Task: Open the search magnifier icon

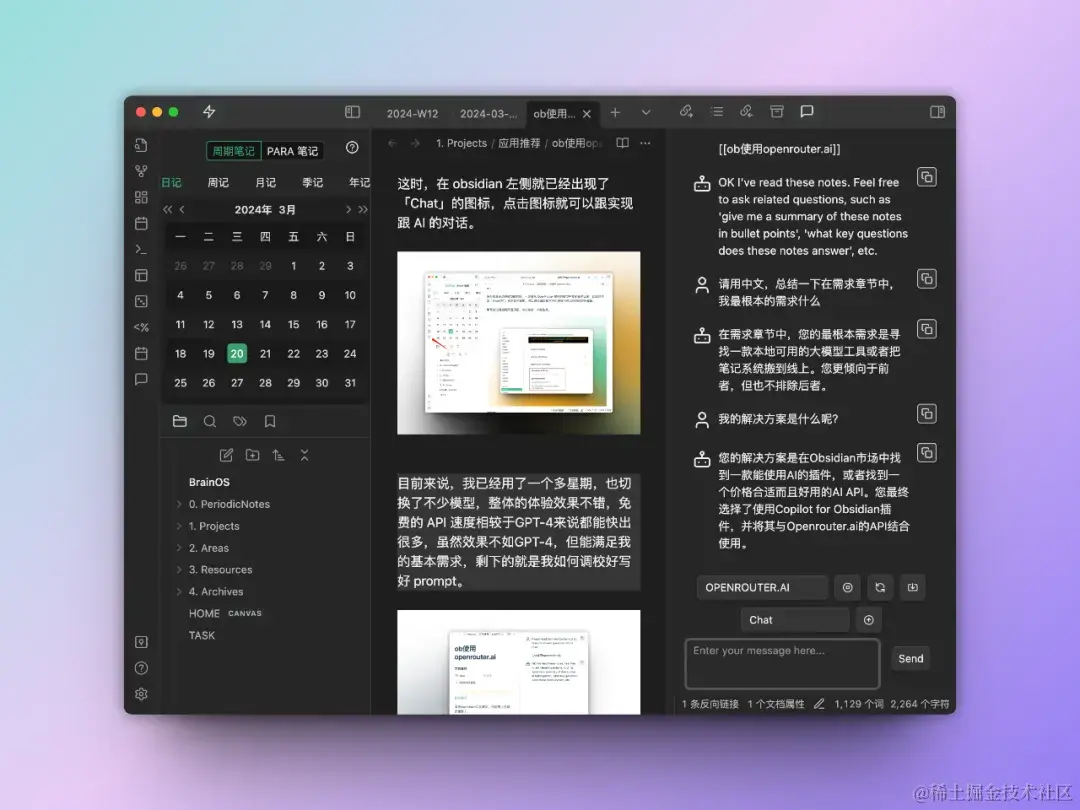Action: (210, 421)
